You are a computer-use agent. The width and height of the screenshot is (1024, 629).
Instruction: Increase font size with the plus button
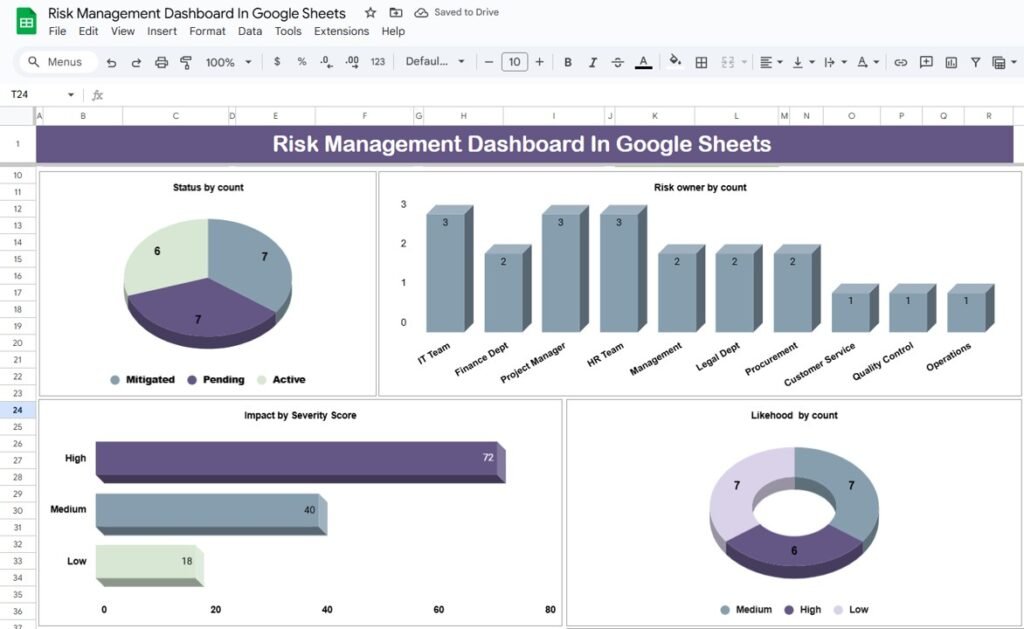point(539,62)
